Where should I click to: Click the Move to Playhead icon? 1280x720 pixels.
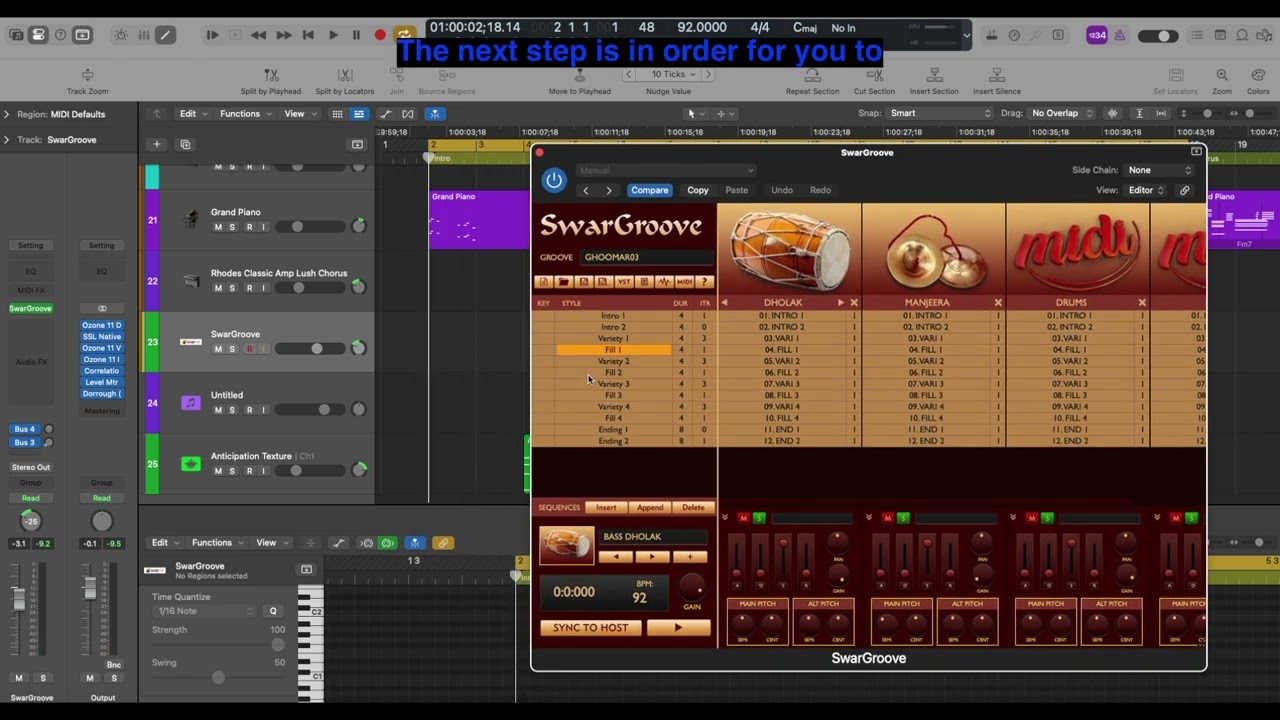(579, 75)
